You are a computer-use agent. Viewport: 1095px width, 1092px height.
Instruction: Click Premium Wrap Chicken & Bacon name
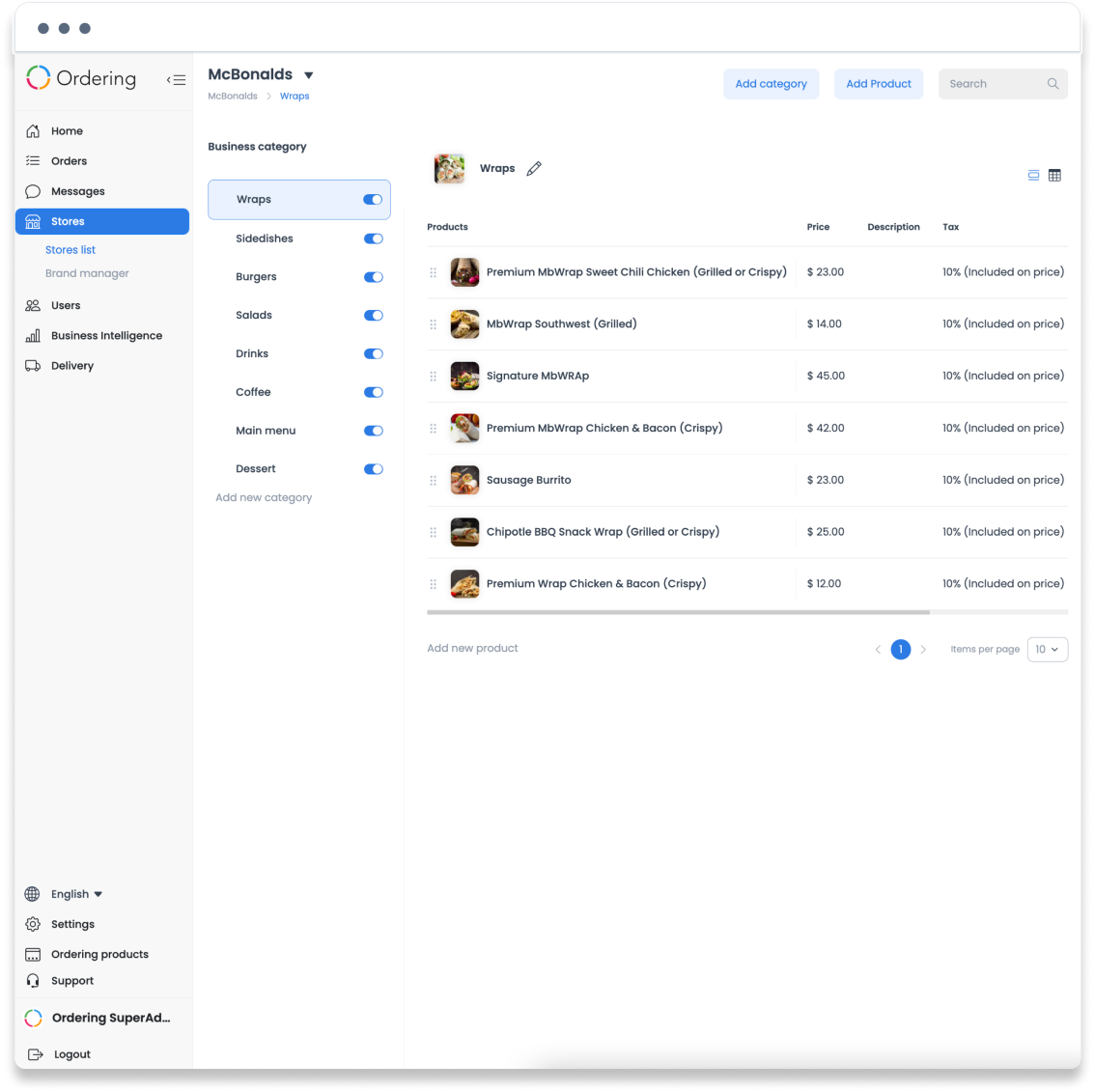pyautogui.click(x=596, y=584)
